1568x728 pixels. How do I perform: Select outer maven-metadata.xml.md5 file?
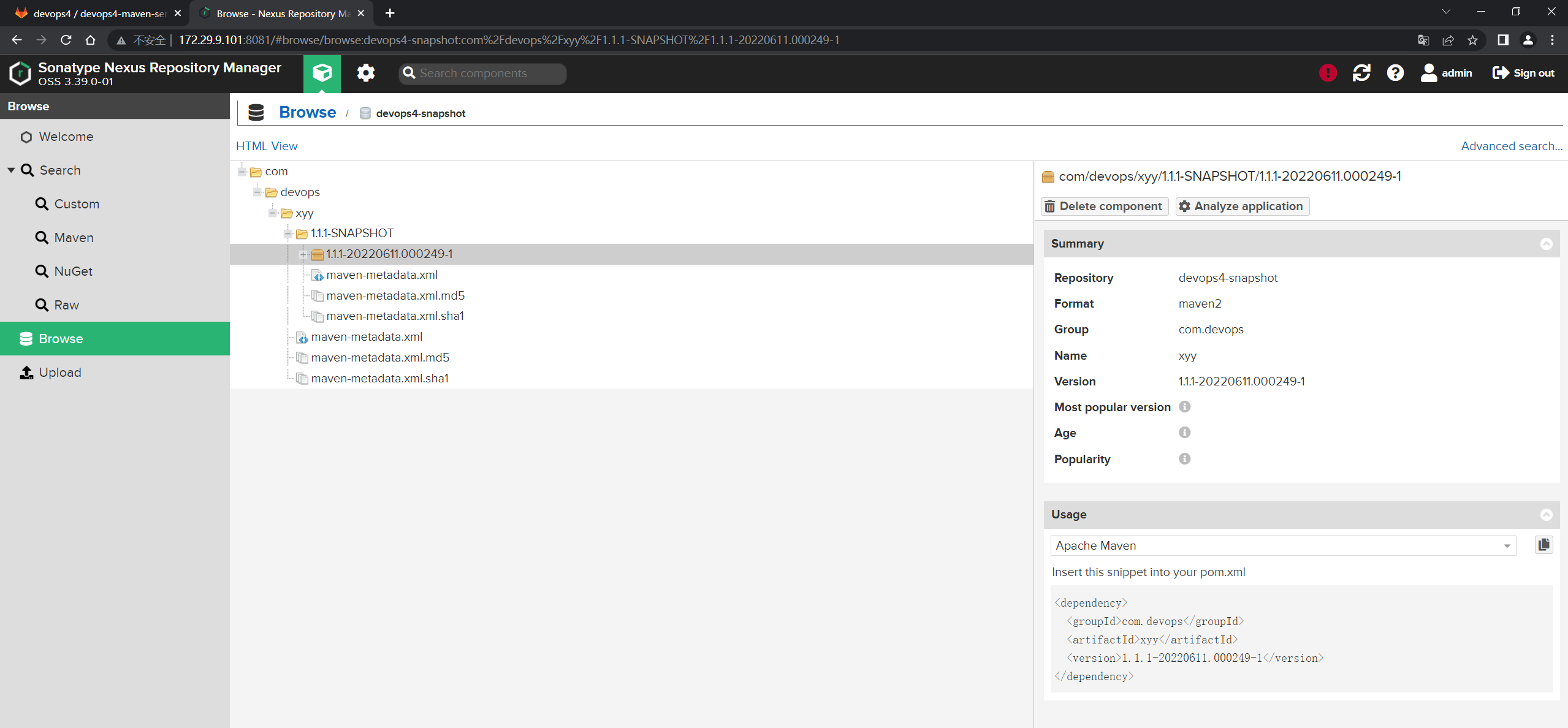tap(380, 358)
